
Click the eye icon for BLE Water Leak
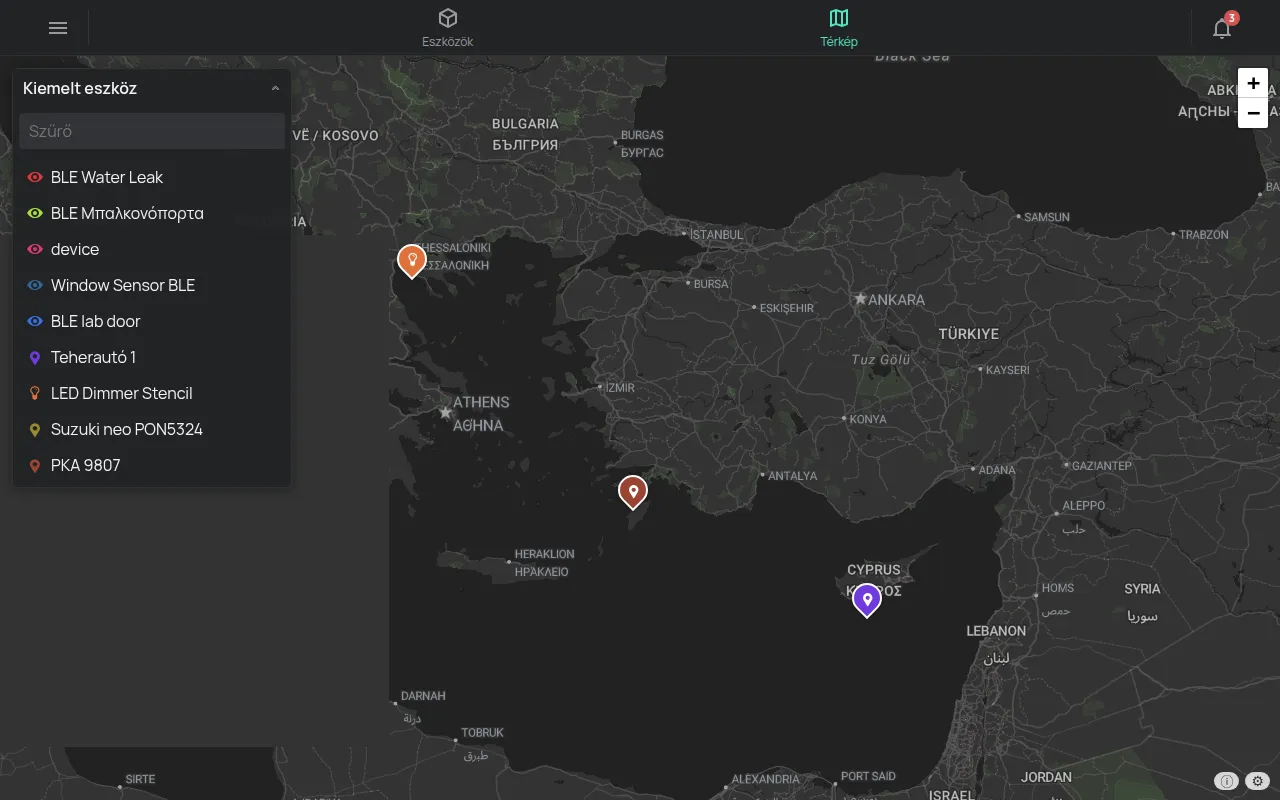click(x=35, y=177)
